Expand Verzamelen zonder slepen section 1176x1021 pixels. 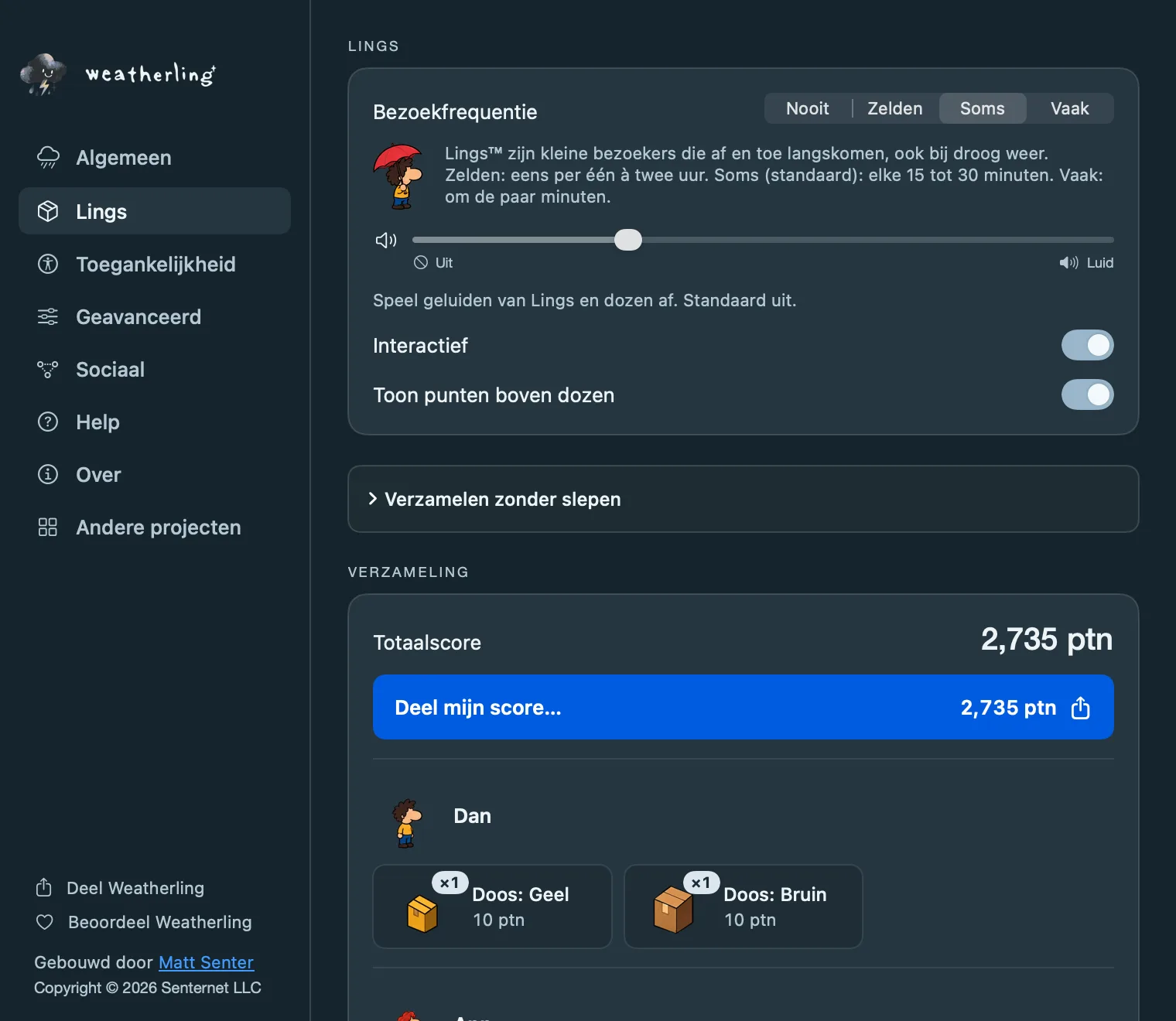[x=743, y=499]
